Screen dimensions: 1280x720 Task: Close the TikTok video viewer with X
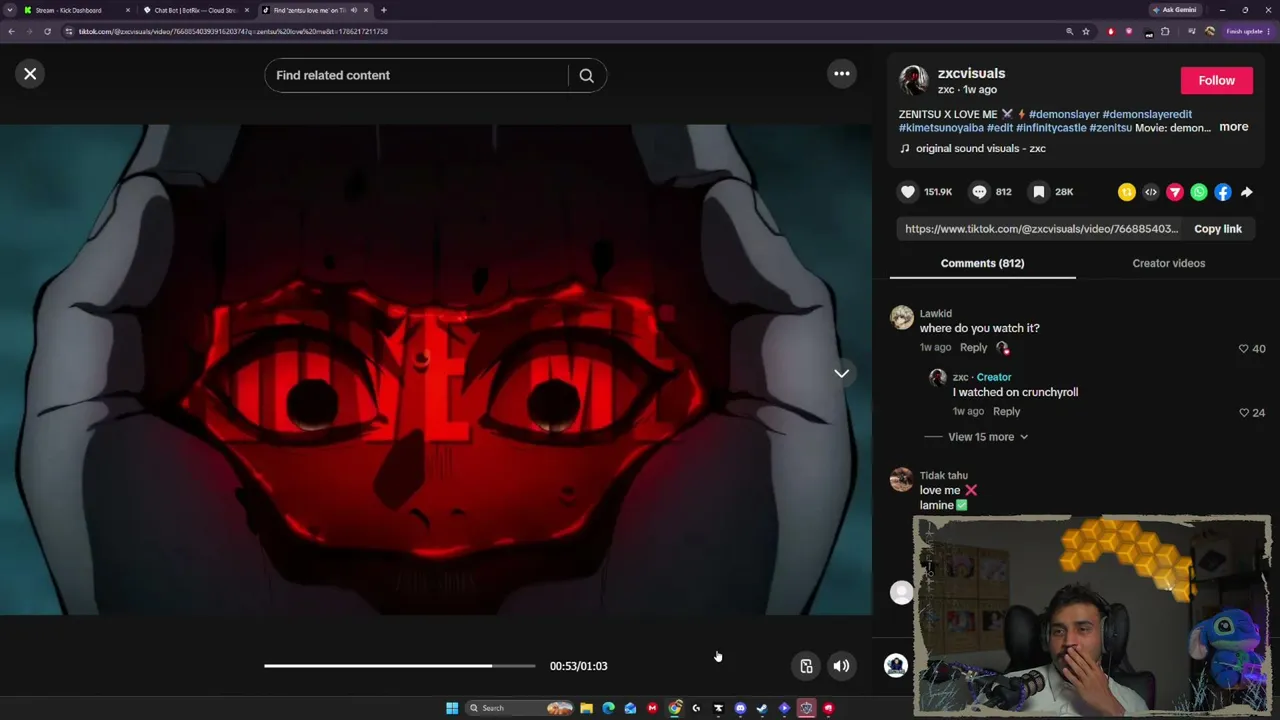tap(30, 74)
